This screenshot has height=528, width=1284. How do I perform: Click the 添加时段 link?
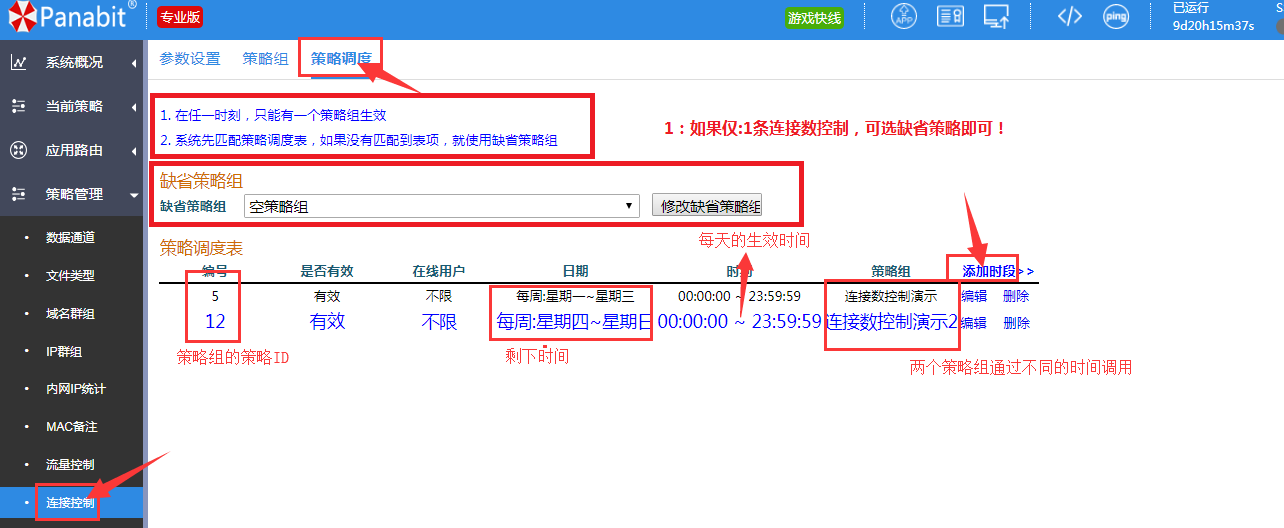click(x=988, y=271)
